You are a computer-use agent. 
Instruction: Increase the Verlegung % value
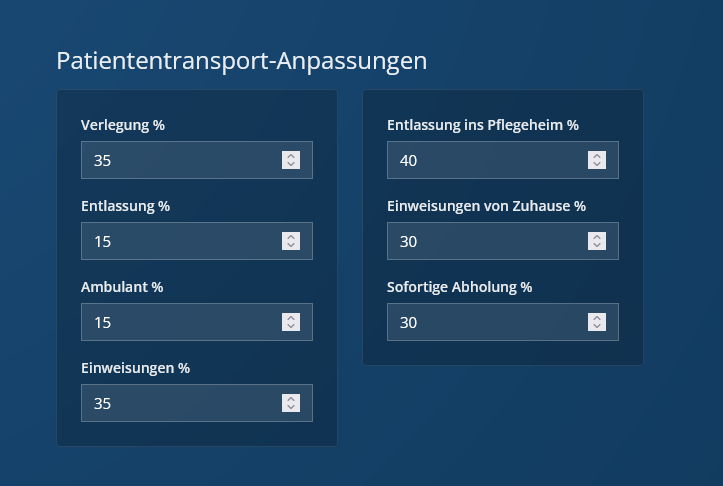[x=291, y=156]
